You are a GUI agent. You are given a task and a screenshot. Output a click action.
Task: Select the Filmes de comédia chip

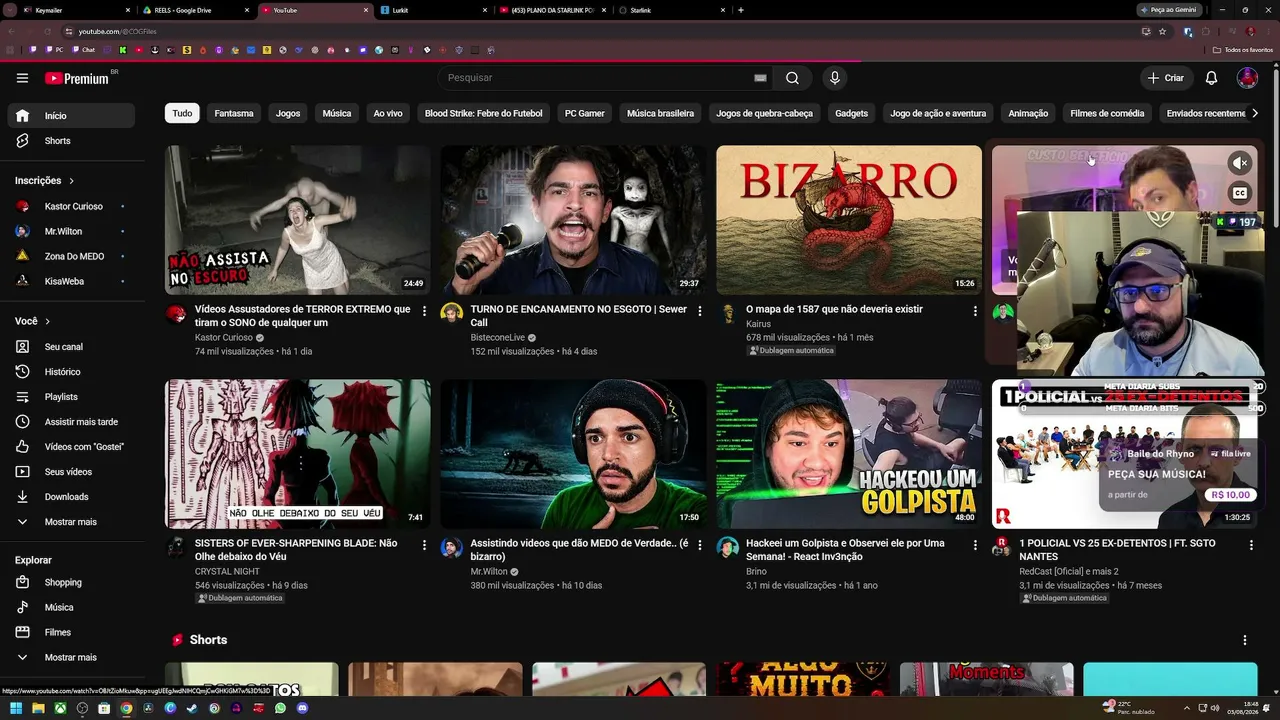click(1107, 113)
